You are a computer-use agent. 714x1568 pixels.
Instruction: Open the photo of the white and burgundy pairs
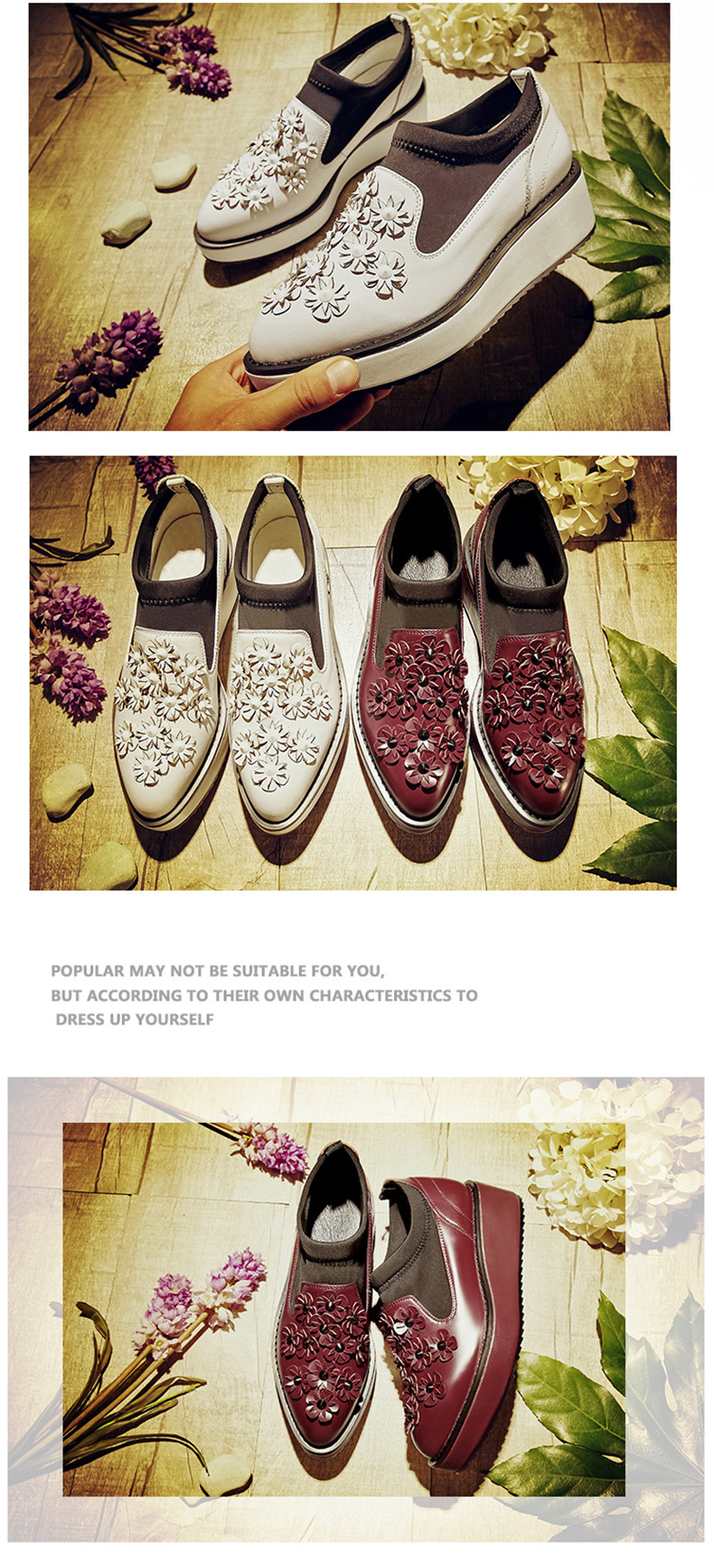(x=352, y=673)
